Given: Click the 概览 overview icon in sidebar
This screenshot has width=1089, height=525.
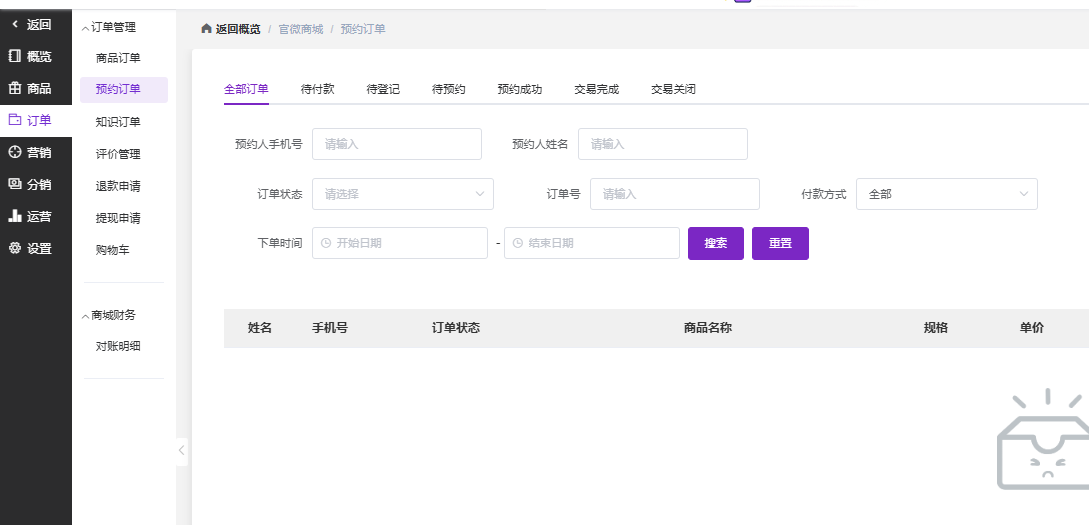Looking at the screenshot, I should coord(14,56).
